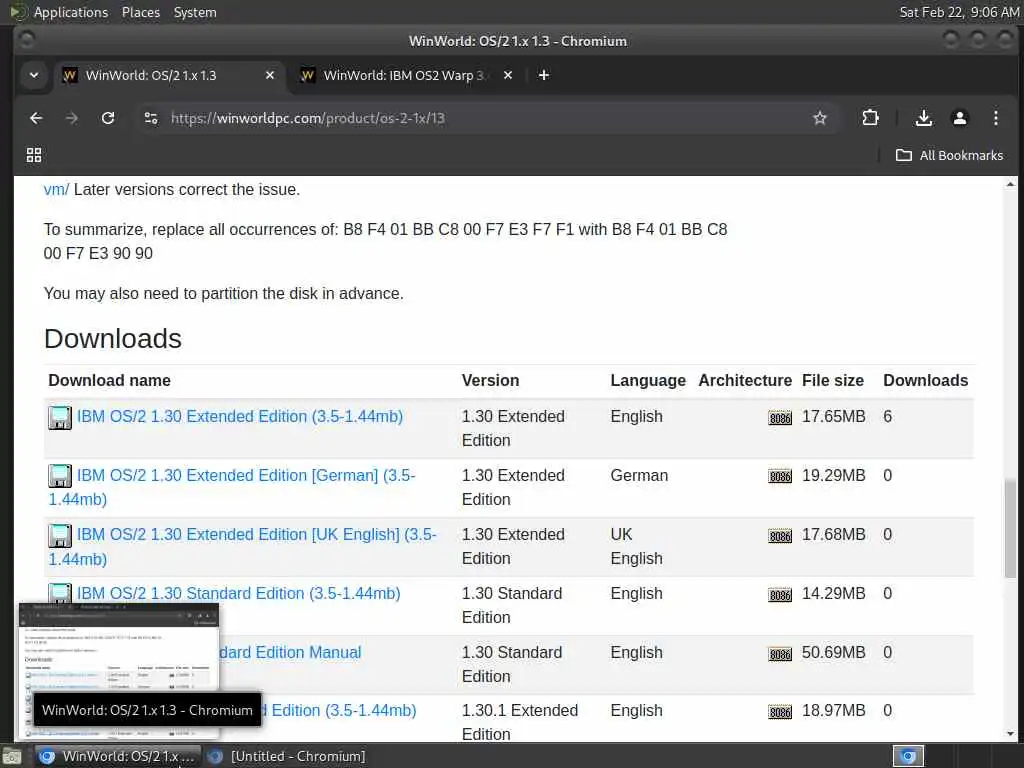Click the Language column header
The height and width of the screenshot is (768, 1024).
point(648,380)
